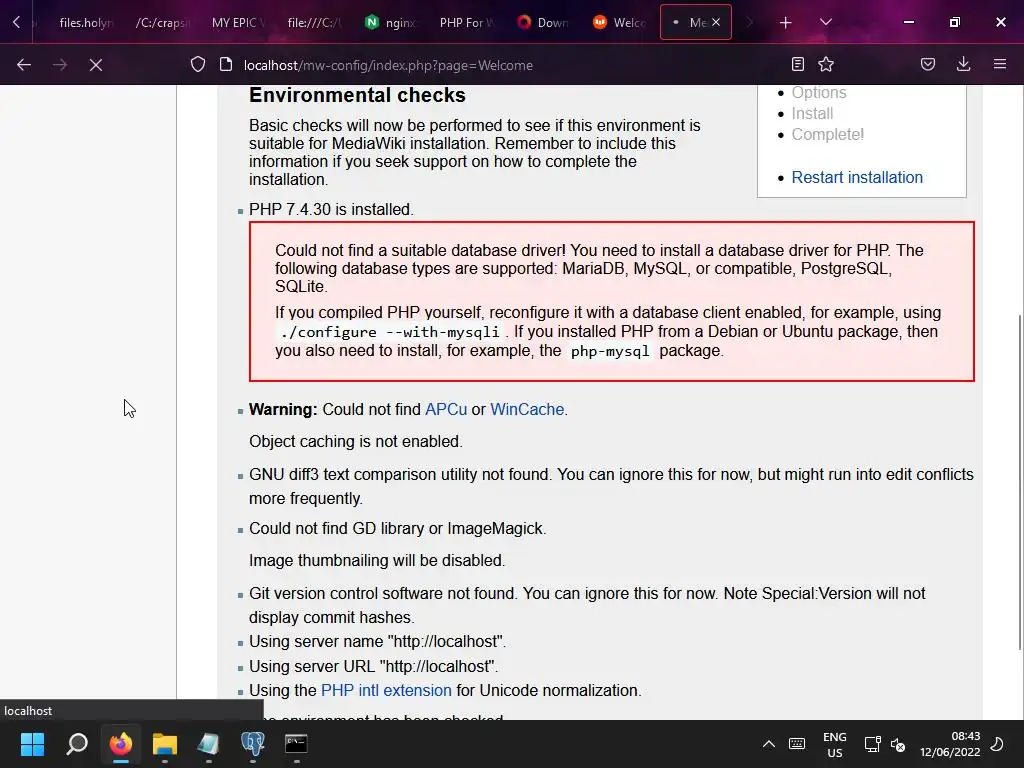Go back with the browser back arrow
This screenshot has height=768, width=1024.
(x=24, y=65)
